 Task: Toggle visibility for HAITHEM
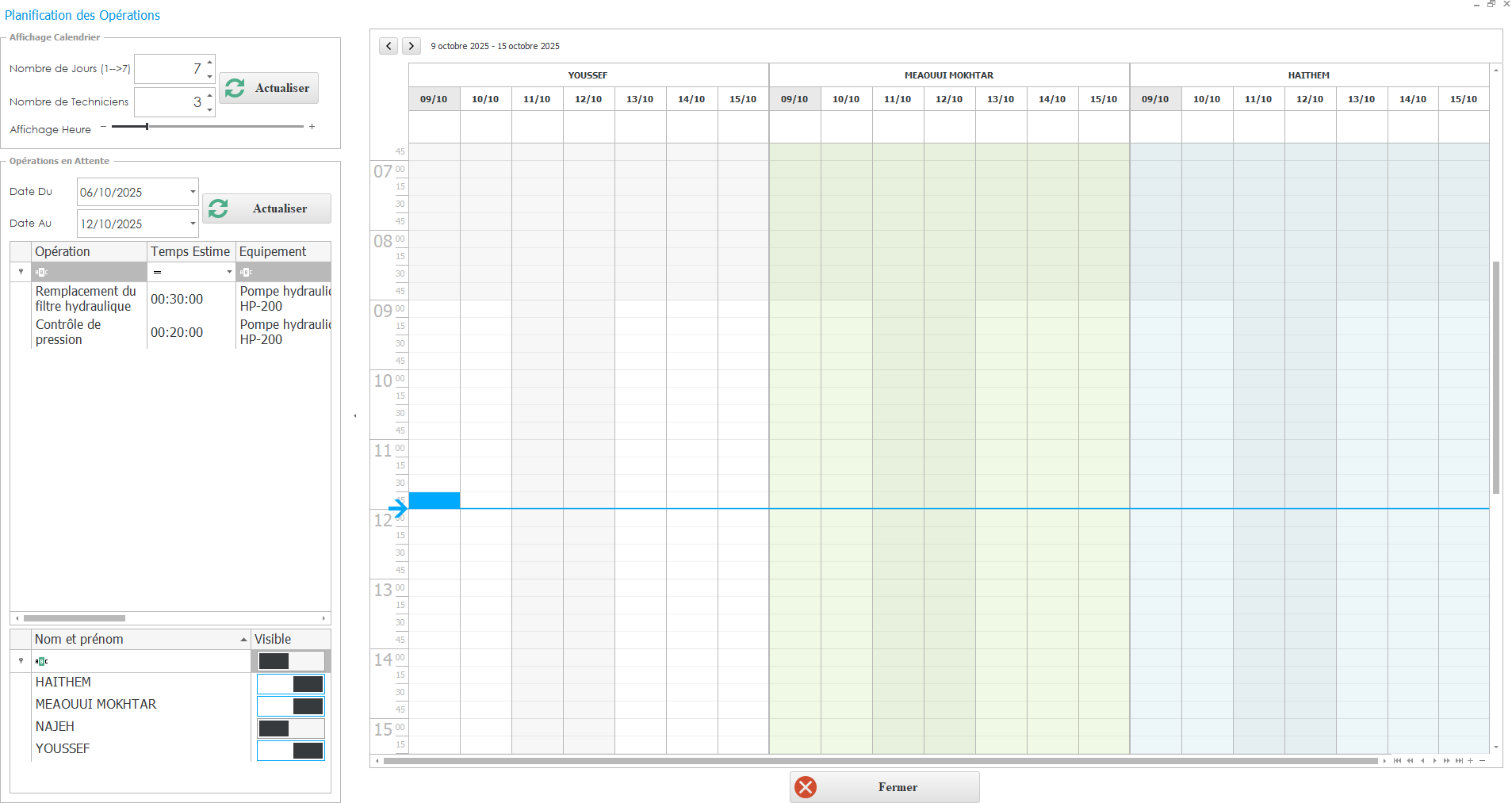click(x=291, y=684)
